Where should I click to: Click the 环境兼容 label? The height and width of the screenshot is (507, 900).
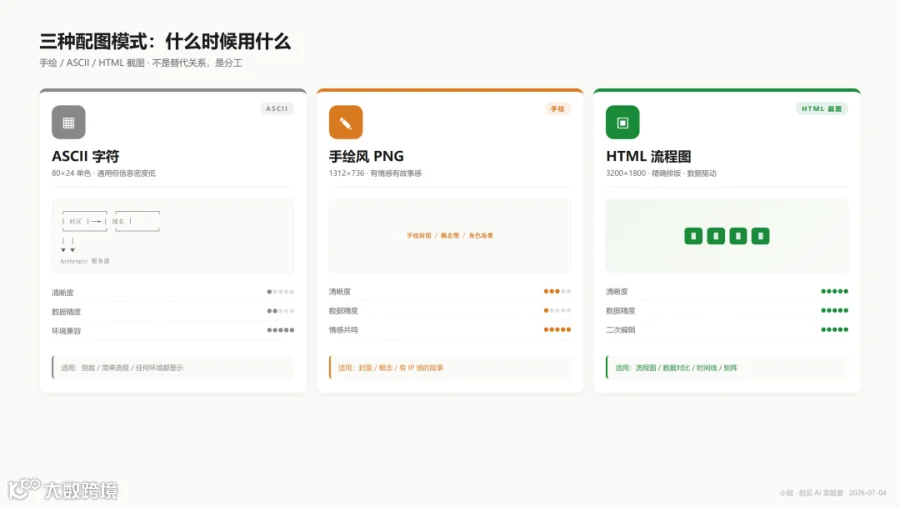point(66,331)
